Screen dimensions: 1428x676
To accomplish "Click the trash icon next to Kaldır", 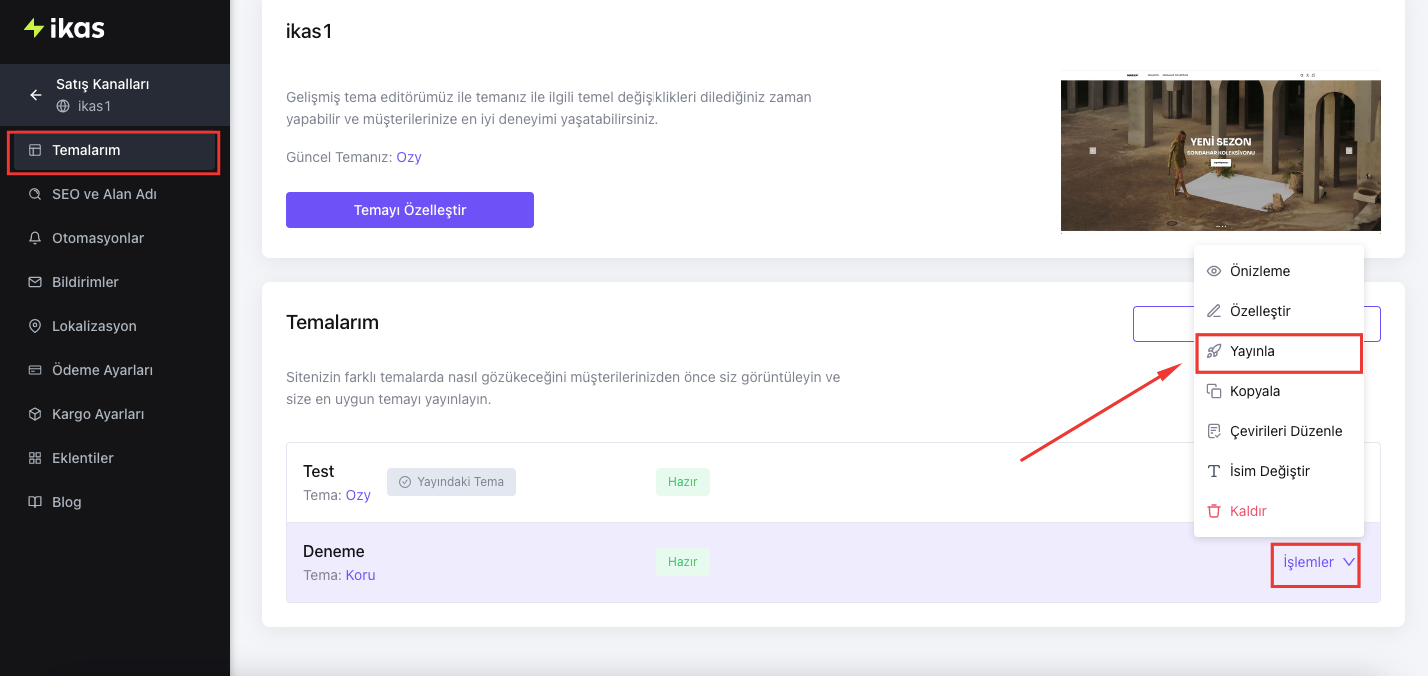I will tap(1214, 511).
